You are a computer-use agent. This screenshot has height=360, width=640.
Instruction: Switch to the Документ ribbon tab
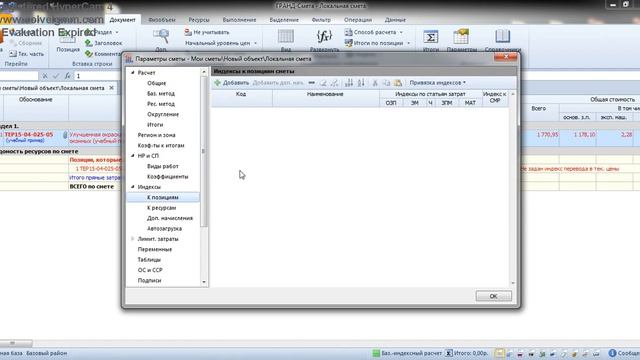tap(122, 20)
